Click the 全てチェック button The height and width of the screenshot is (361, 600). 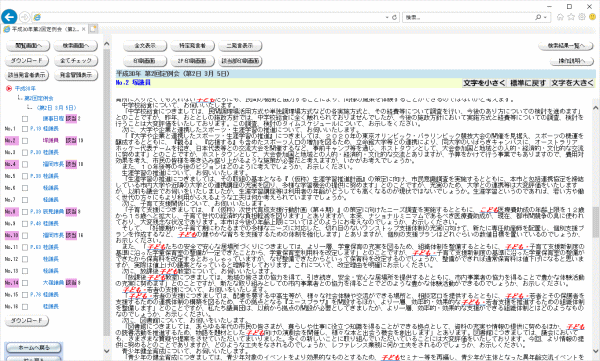(76, 60)
